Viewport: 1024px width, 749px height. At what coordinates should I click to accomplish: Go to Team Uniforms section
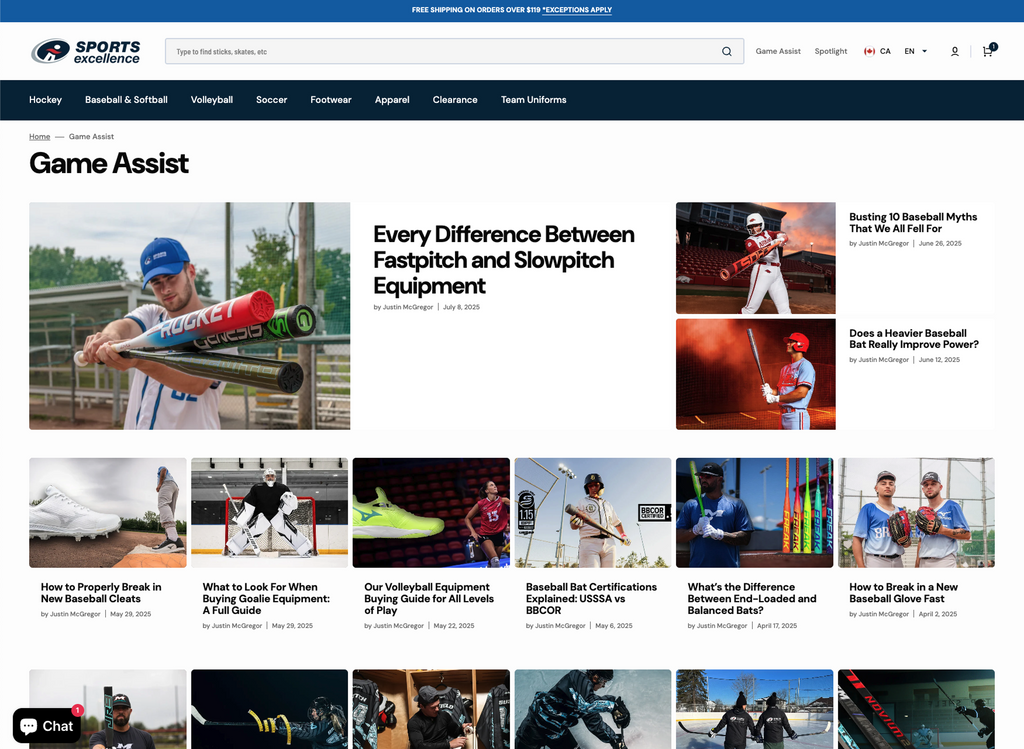point(533,100)
